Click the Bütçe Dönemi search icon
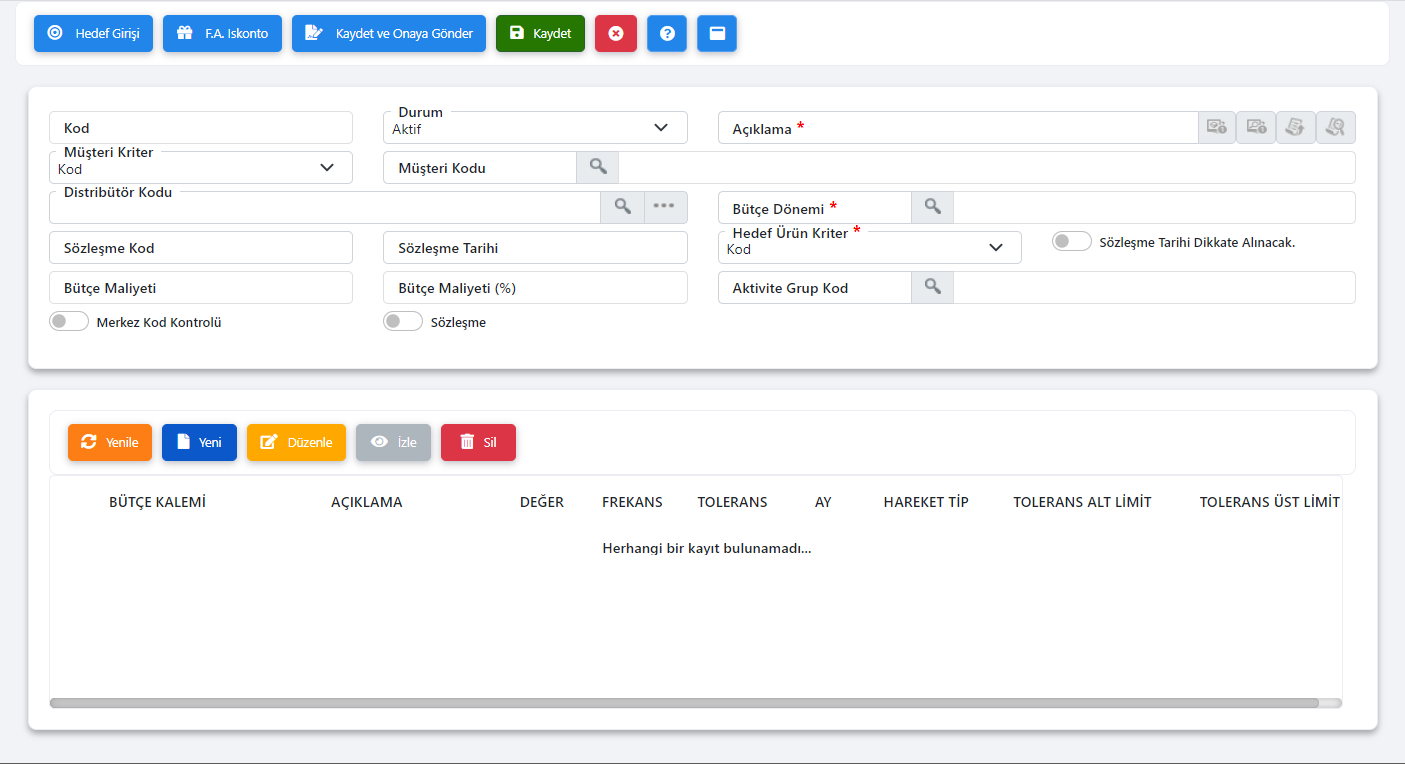Screen dimensions: 1405x764 click(x=932, y=207)
